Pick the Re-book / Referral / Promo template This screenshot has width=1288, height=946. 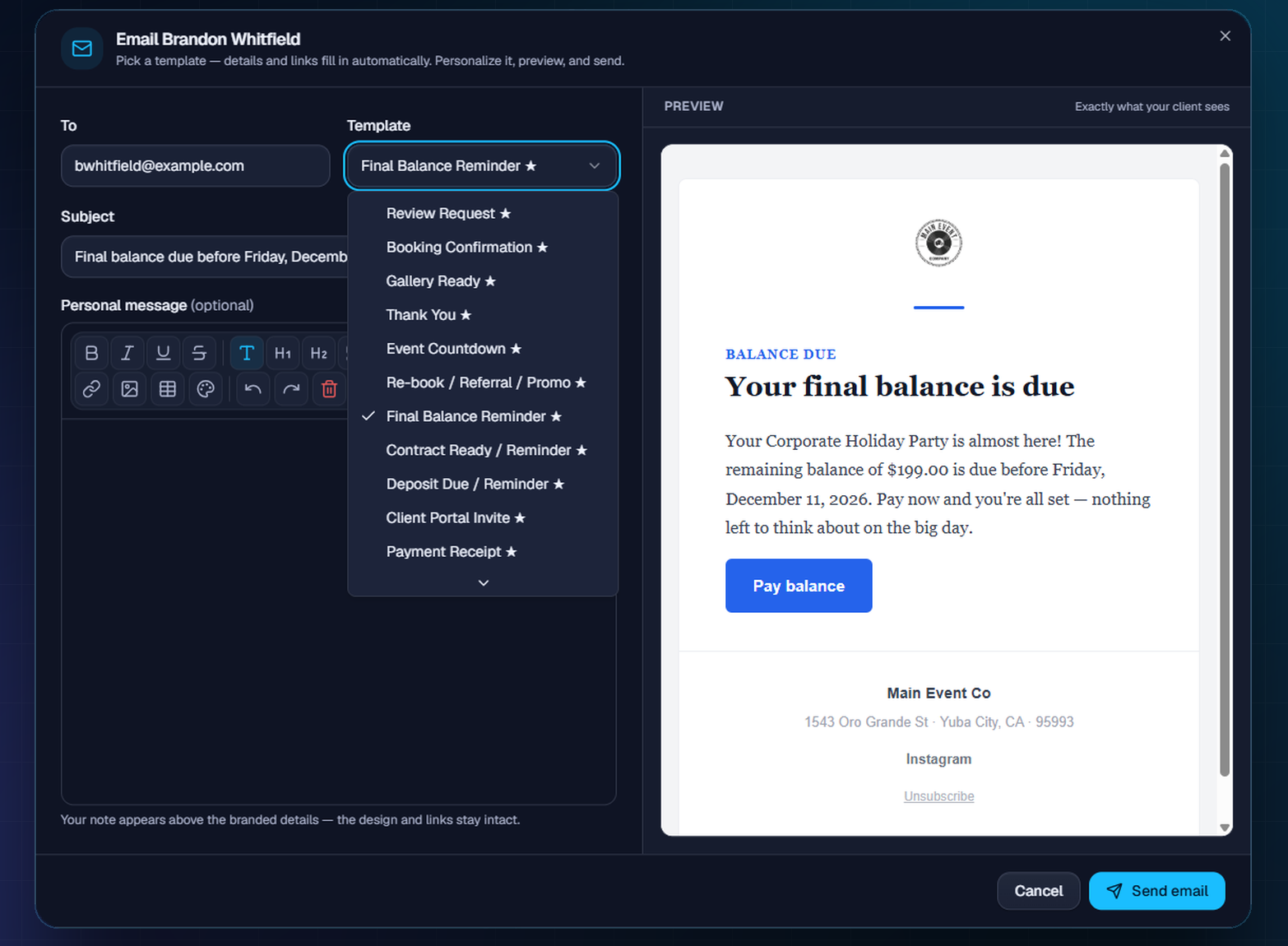(483, 383)
